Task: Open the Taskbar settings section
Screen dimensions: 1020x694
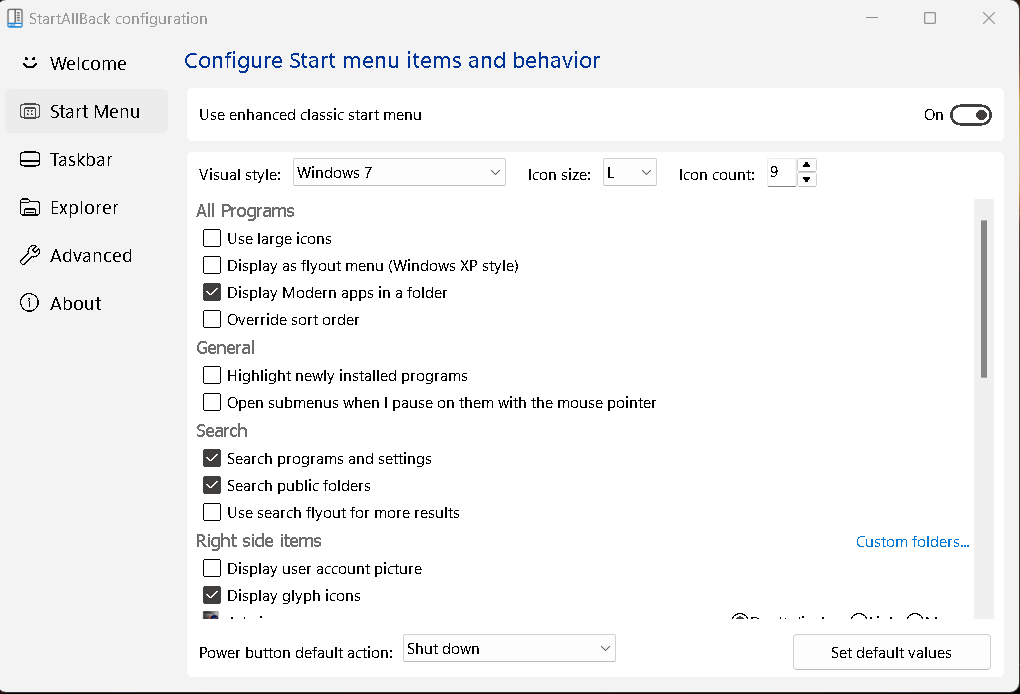Action: (x=87, y=159)
